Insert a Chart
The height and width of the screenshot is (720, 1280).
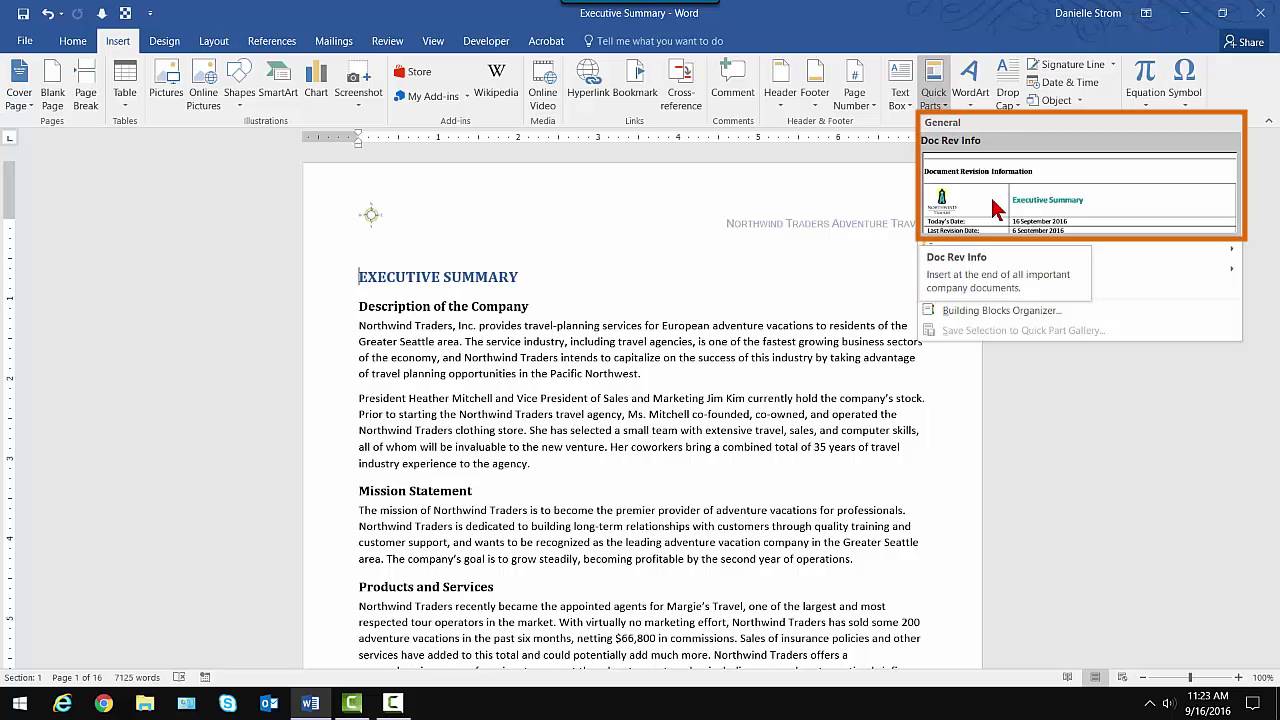point(316,80)
